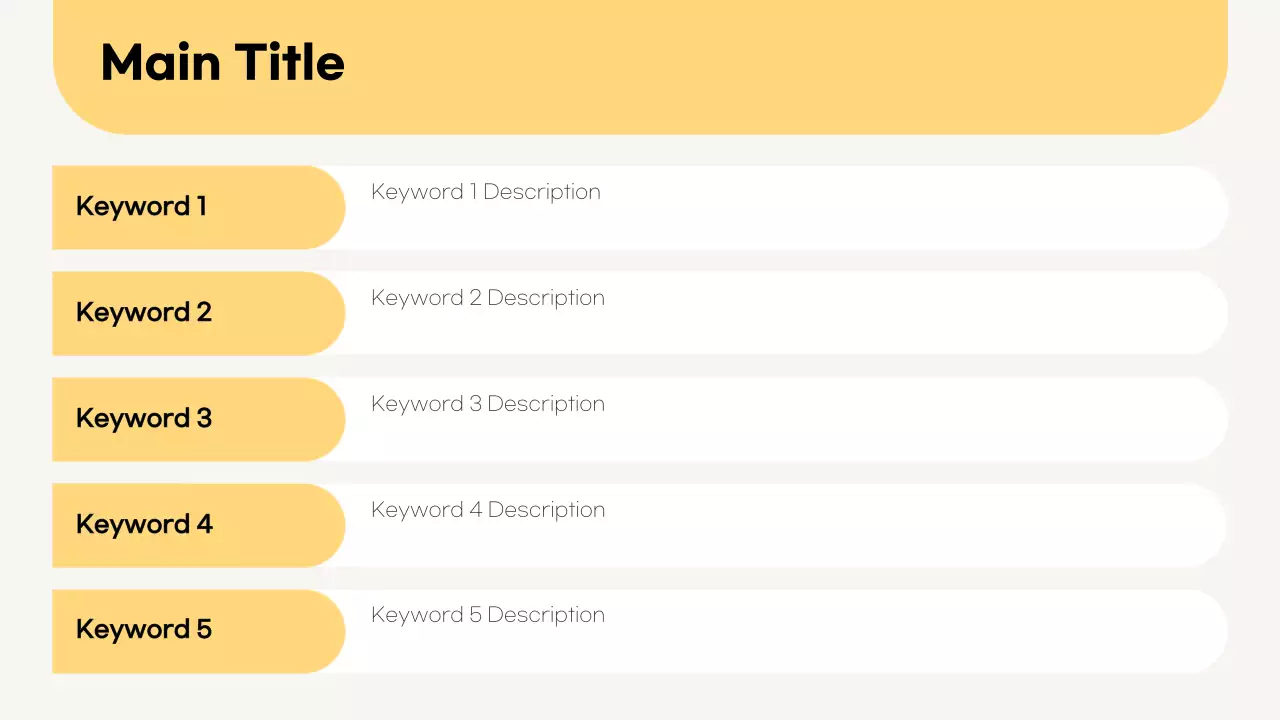Click the Main Title heading text
The image size is (1280, 720).
222,63
